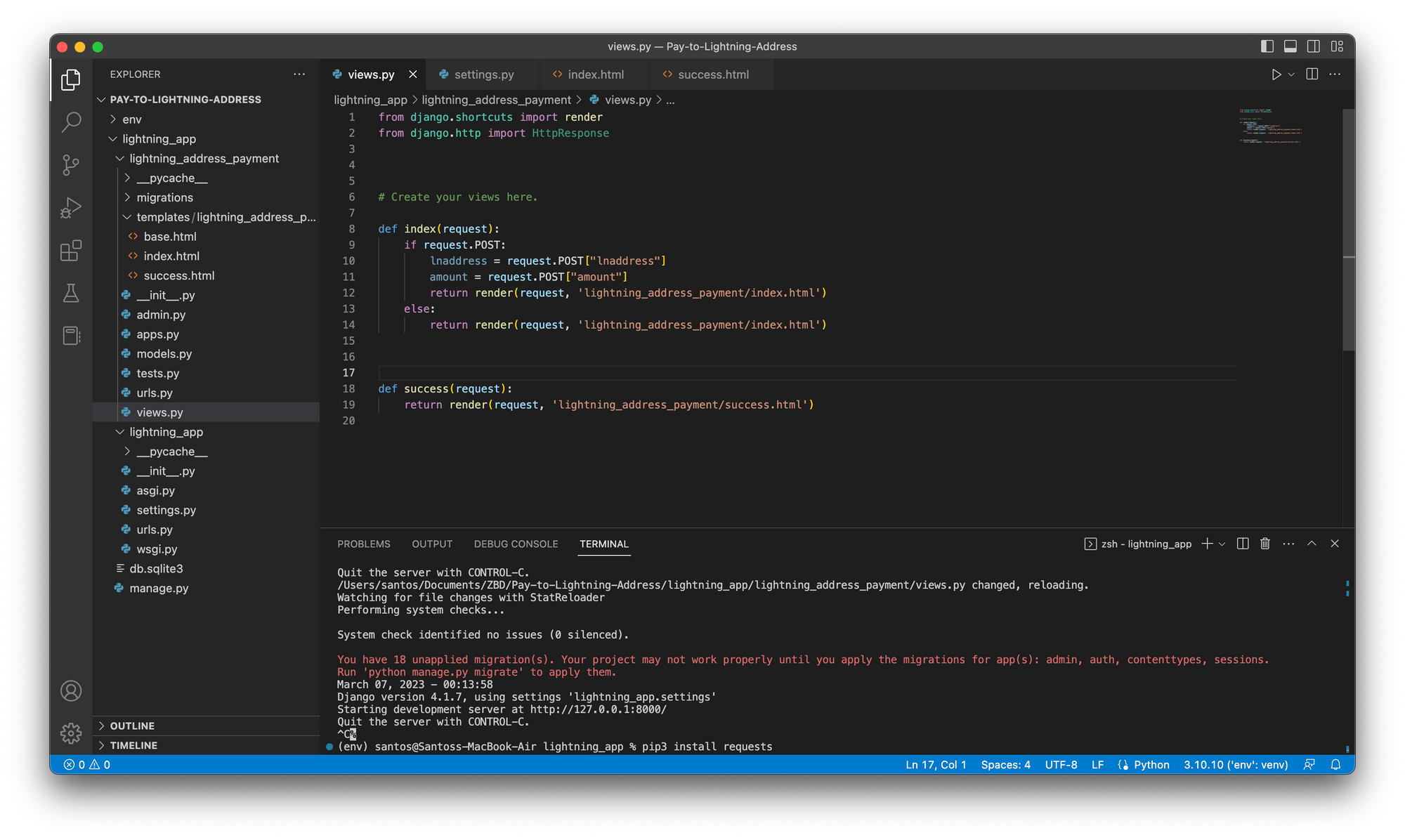The height and width of the screenshot is (840, 1405).
Task: Show errors and warnings count in status bar
Action: coord(87,765)
